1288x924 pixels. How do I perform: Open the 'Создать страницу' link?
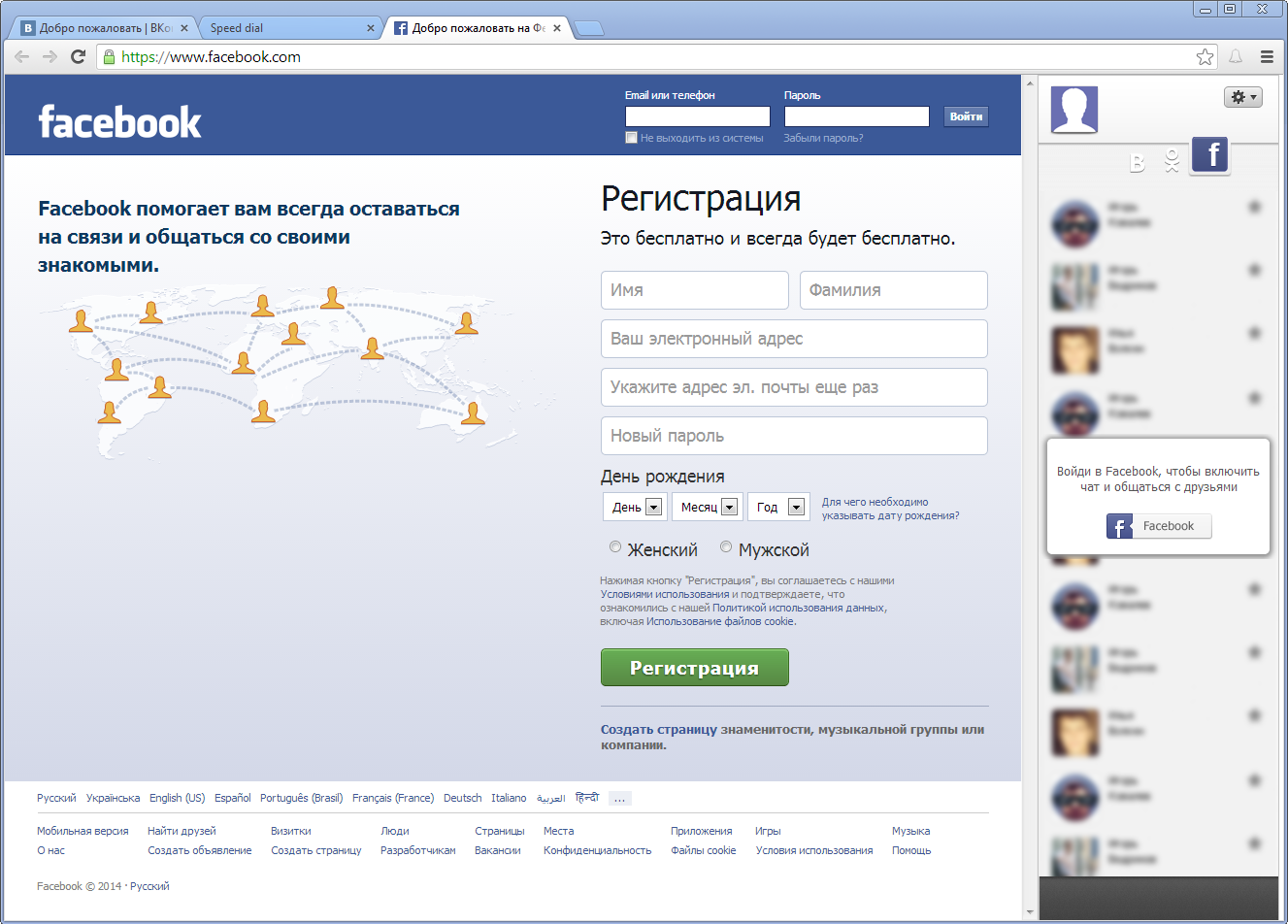point(659,730)
